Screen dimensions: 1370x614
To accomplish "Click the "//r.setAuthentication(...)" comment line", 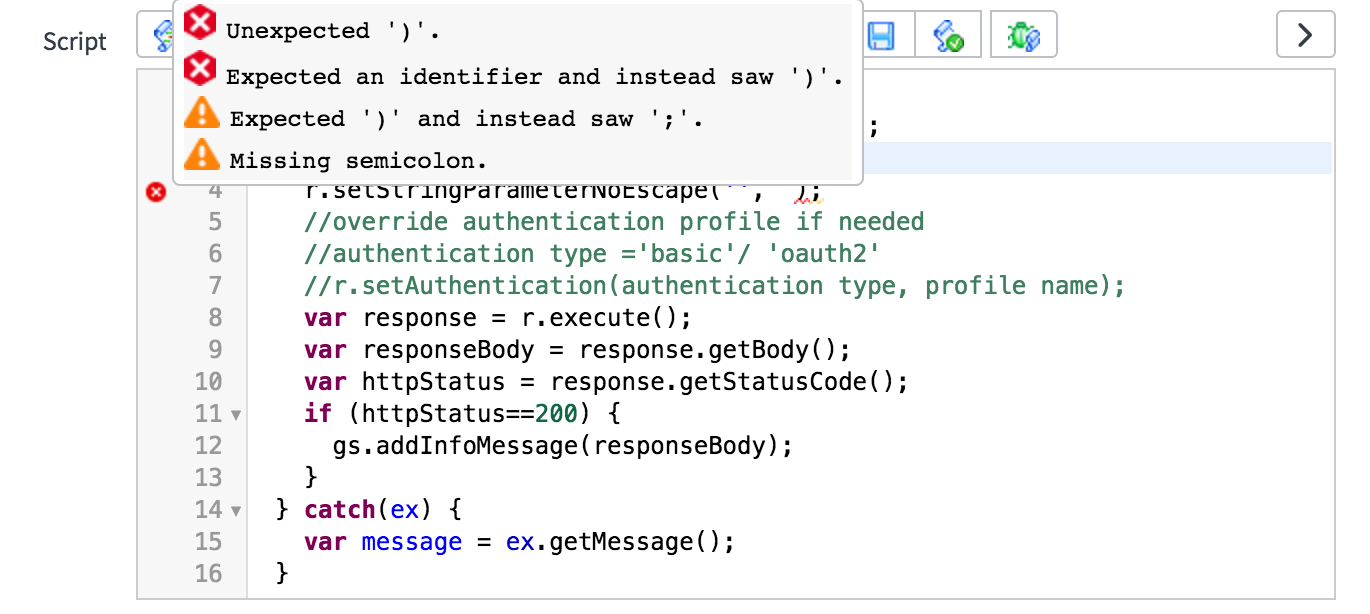I will (715, 286).
